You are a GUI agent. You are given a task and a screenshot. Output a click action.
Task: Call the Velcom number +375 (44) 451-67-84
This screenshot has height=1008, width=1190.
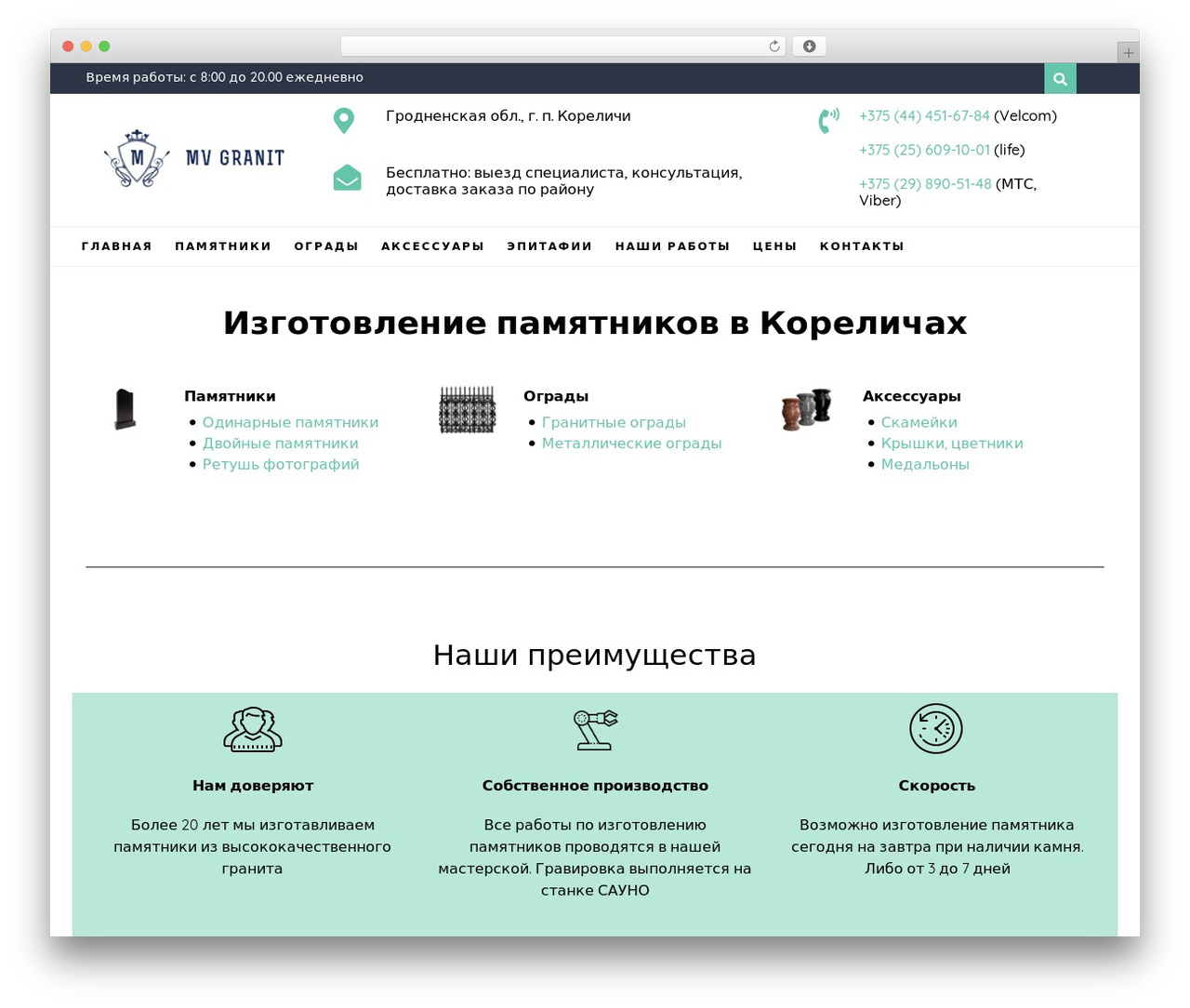[924, 116]
